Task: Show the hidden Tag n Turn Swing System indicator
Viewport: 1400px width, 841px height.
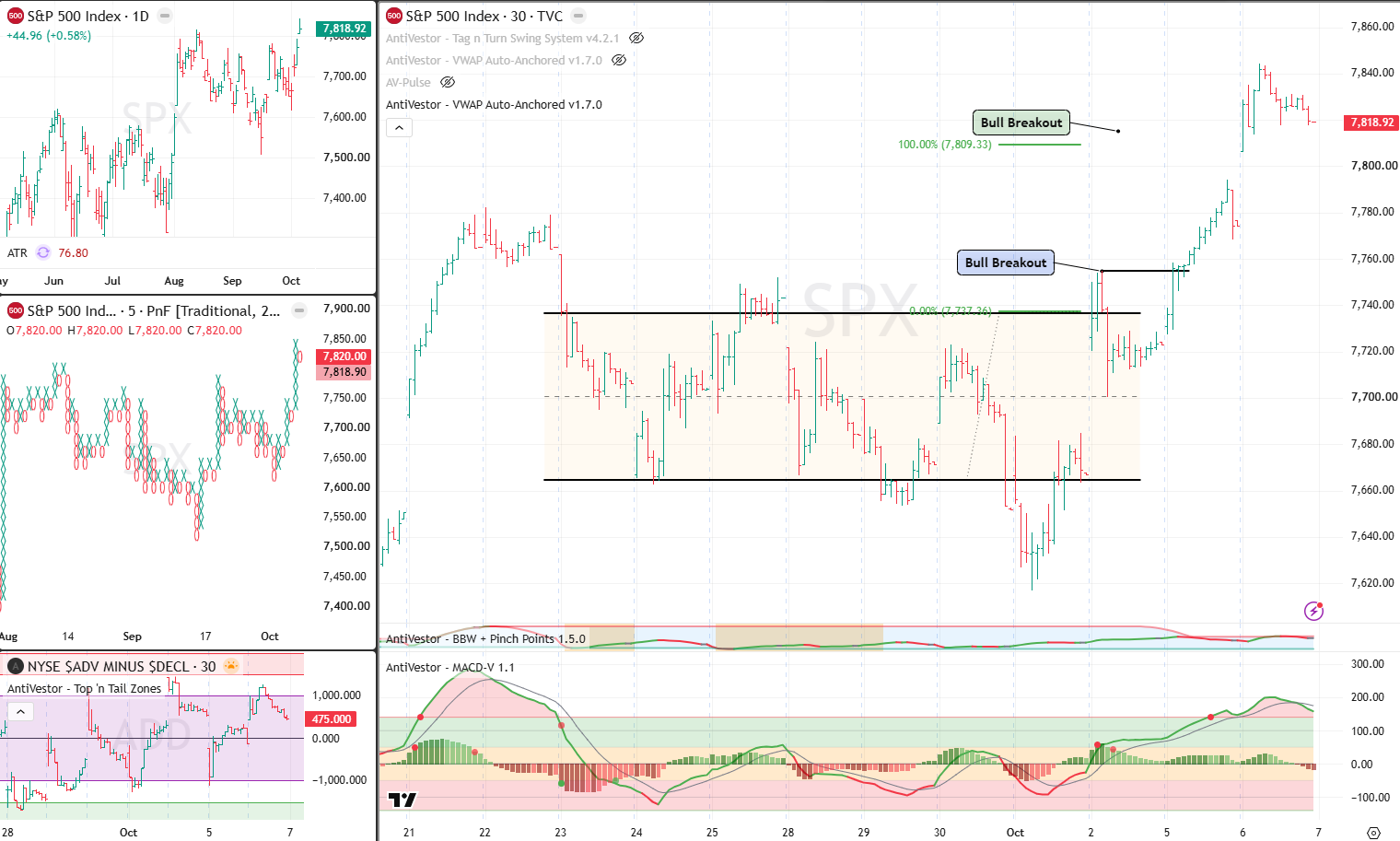Action: (x=636, y=38)
